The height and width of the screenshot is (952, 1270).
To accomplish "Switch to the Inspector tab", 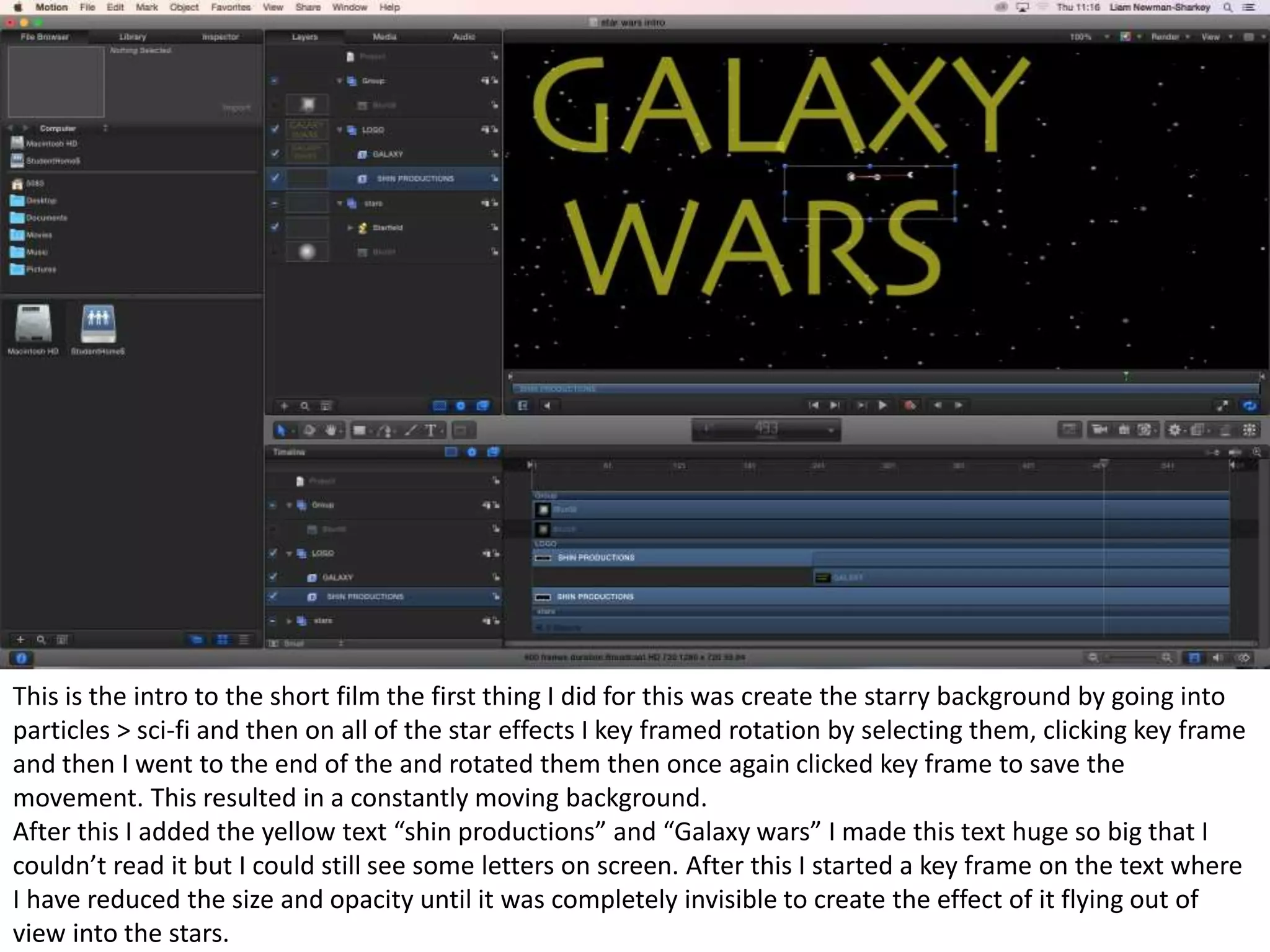I will (x=220, y=37).
